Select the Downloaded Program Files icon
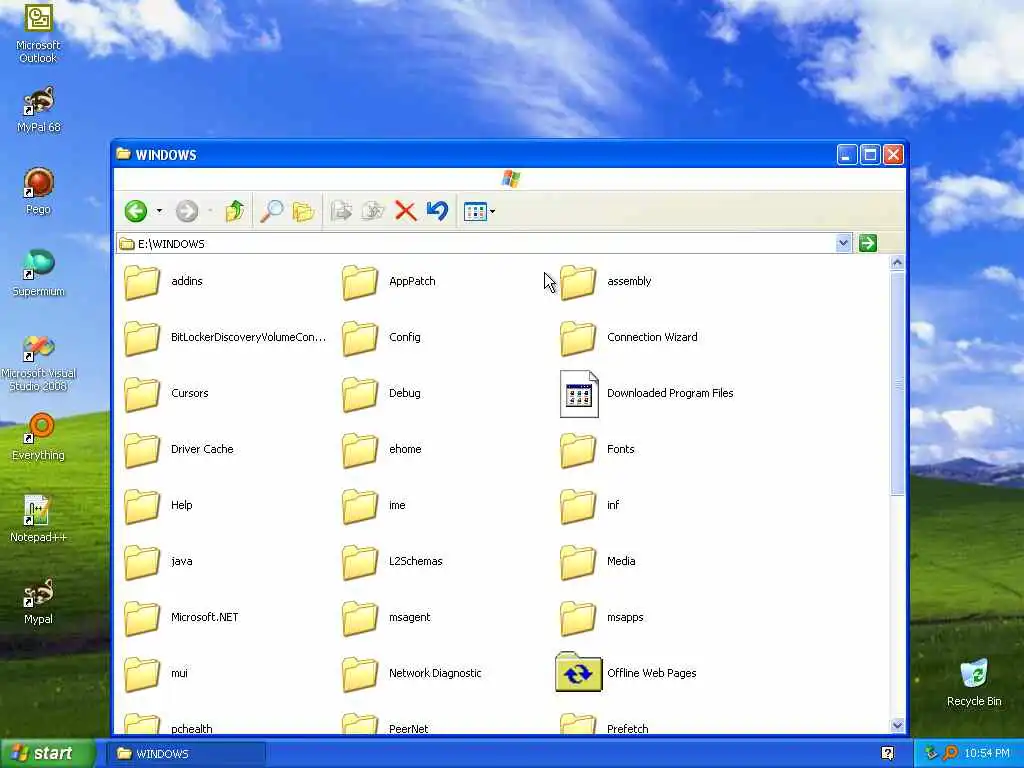1024x768 pixels. click(647, 393)
